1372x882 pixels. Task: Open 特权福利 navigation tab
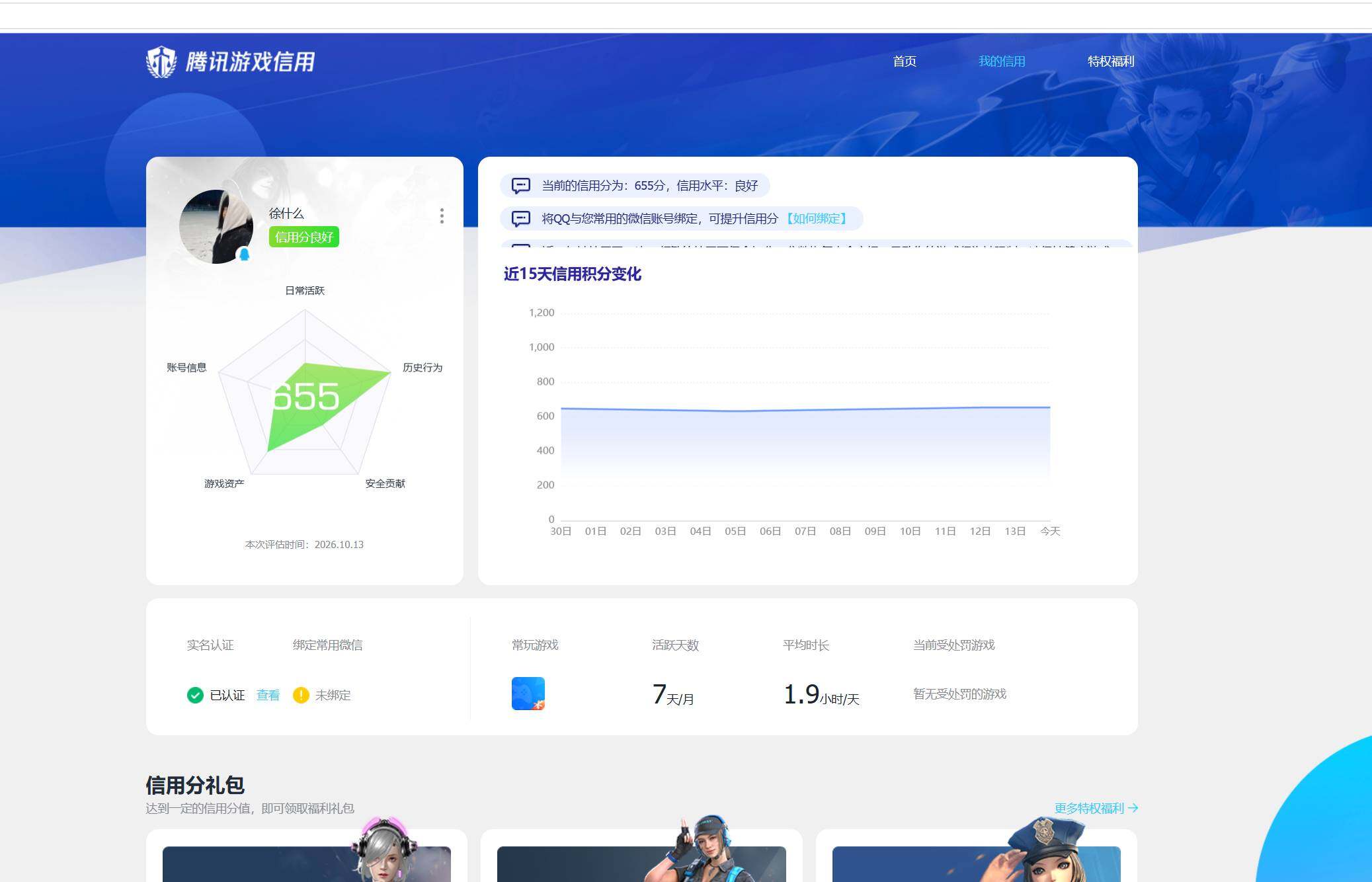[1111, 61]
